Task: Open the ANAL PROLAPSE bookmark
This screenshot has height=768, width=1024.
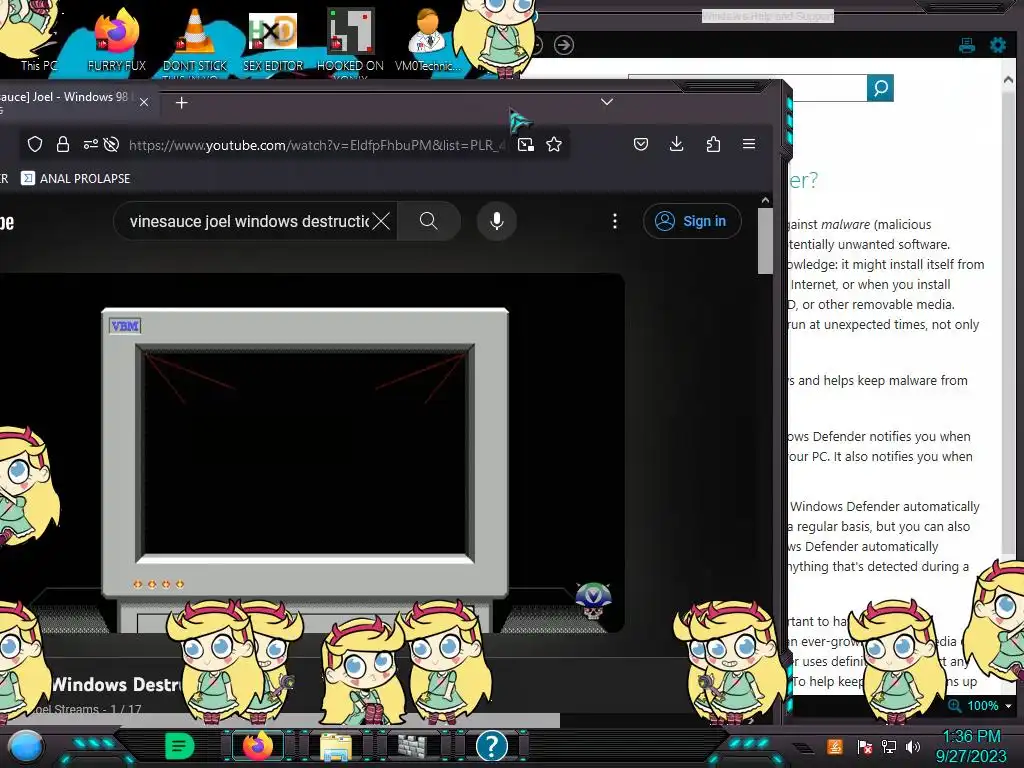Action: click(76, 178)
